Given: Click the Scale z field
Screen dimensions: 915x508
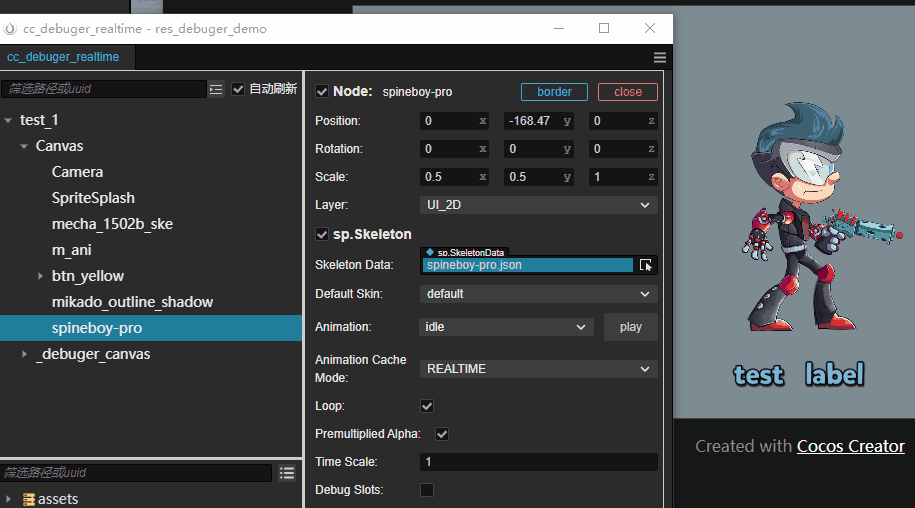Looking at the screenshot, I should (623, 177).
